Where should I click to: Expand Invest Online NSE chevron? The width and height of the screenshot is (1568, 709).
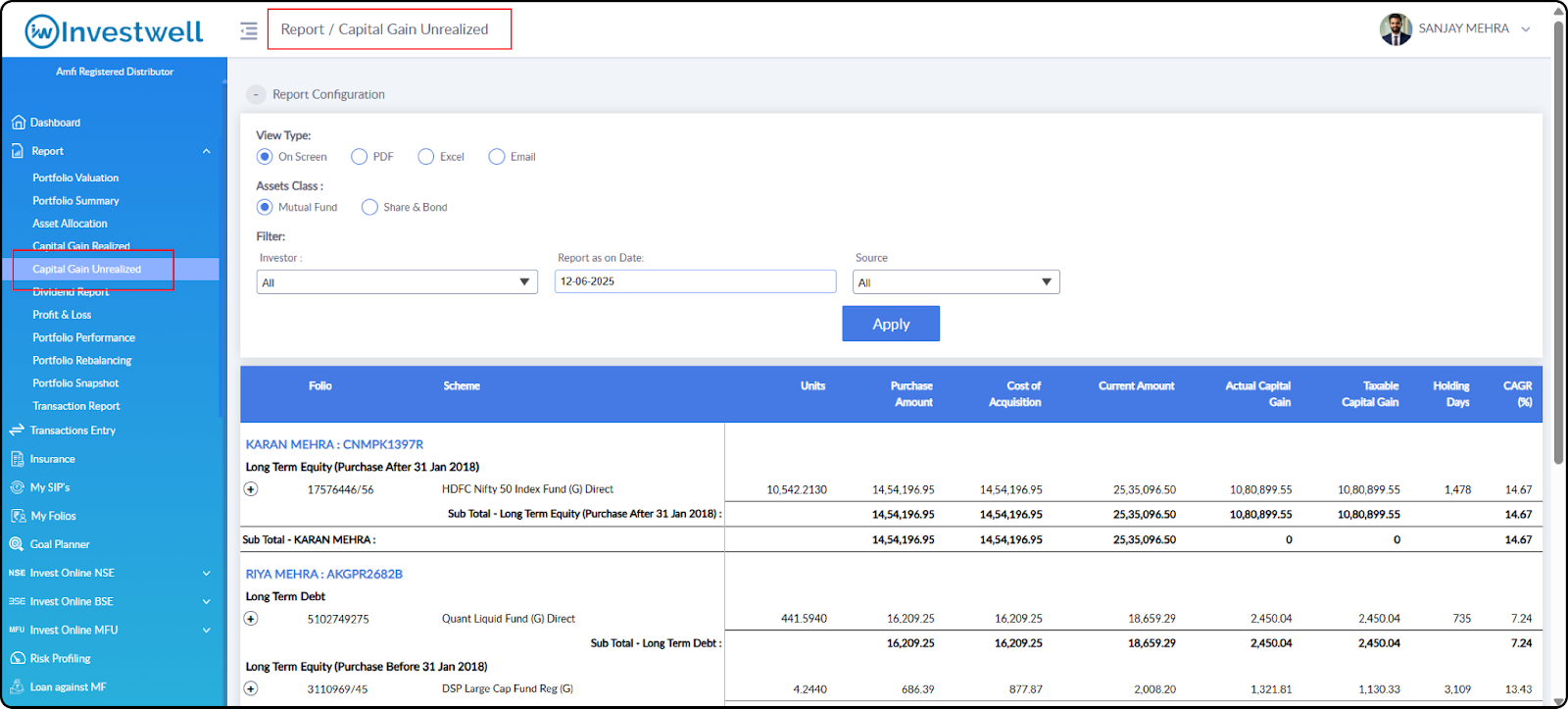click(207, 573)
